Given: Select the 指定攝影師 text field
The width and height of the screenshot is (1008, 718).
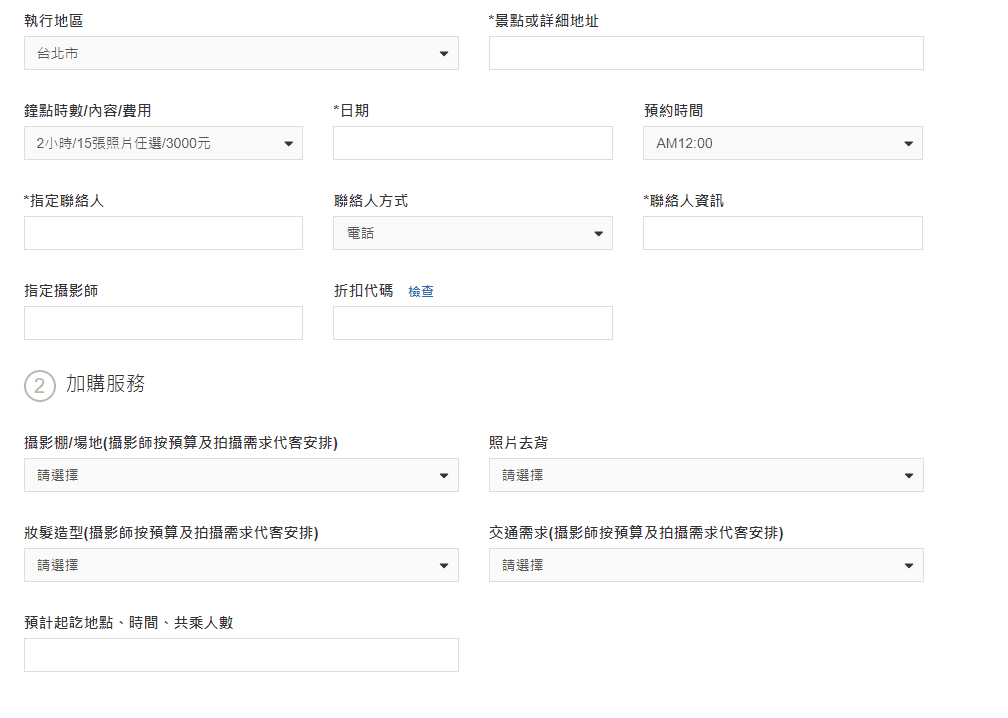Looking at the screenshot, I should coord(163,323).
